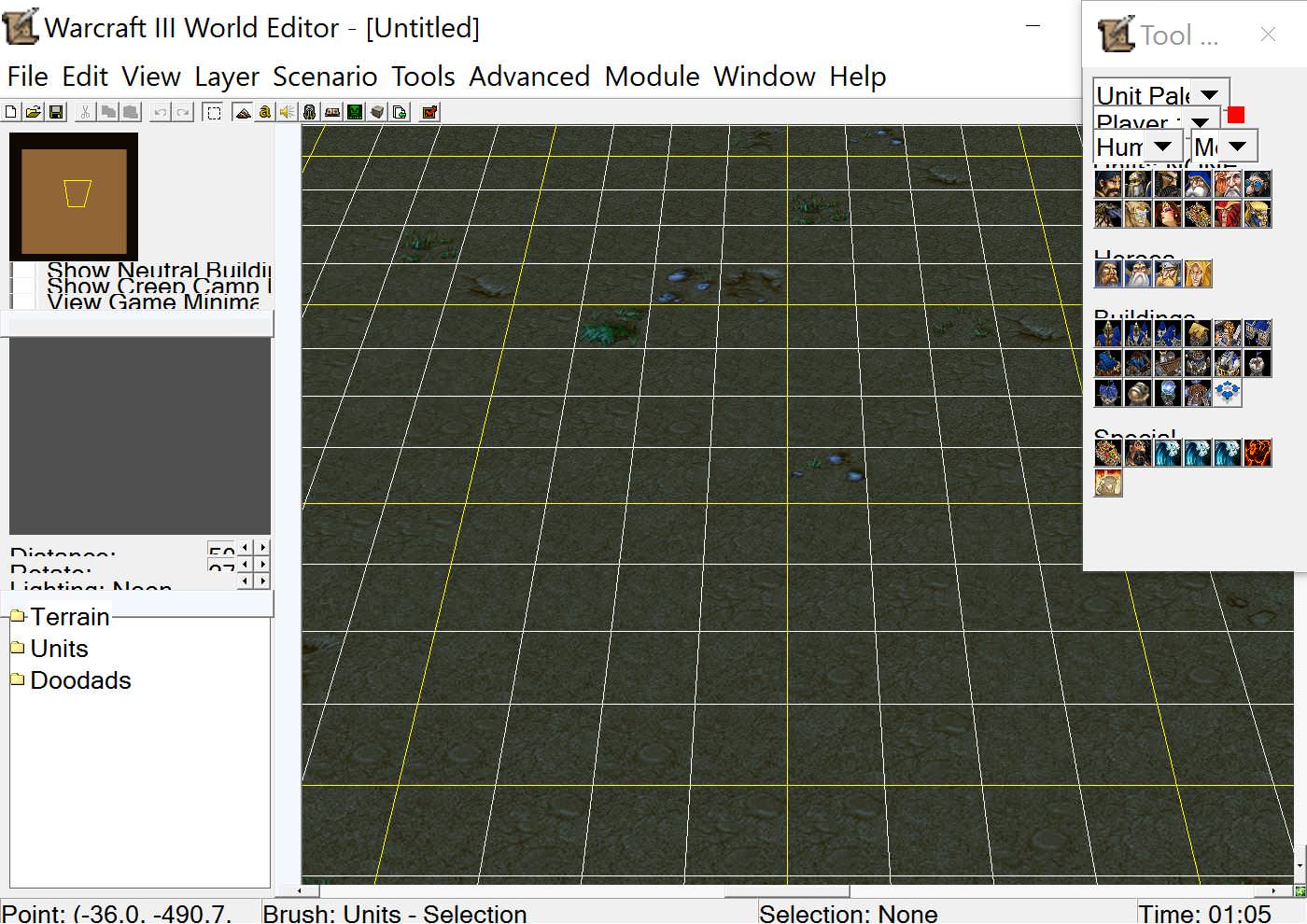
Task: Open the Help menu
Action: (858, 77)
